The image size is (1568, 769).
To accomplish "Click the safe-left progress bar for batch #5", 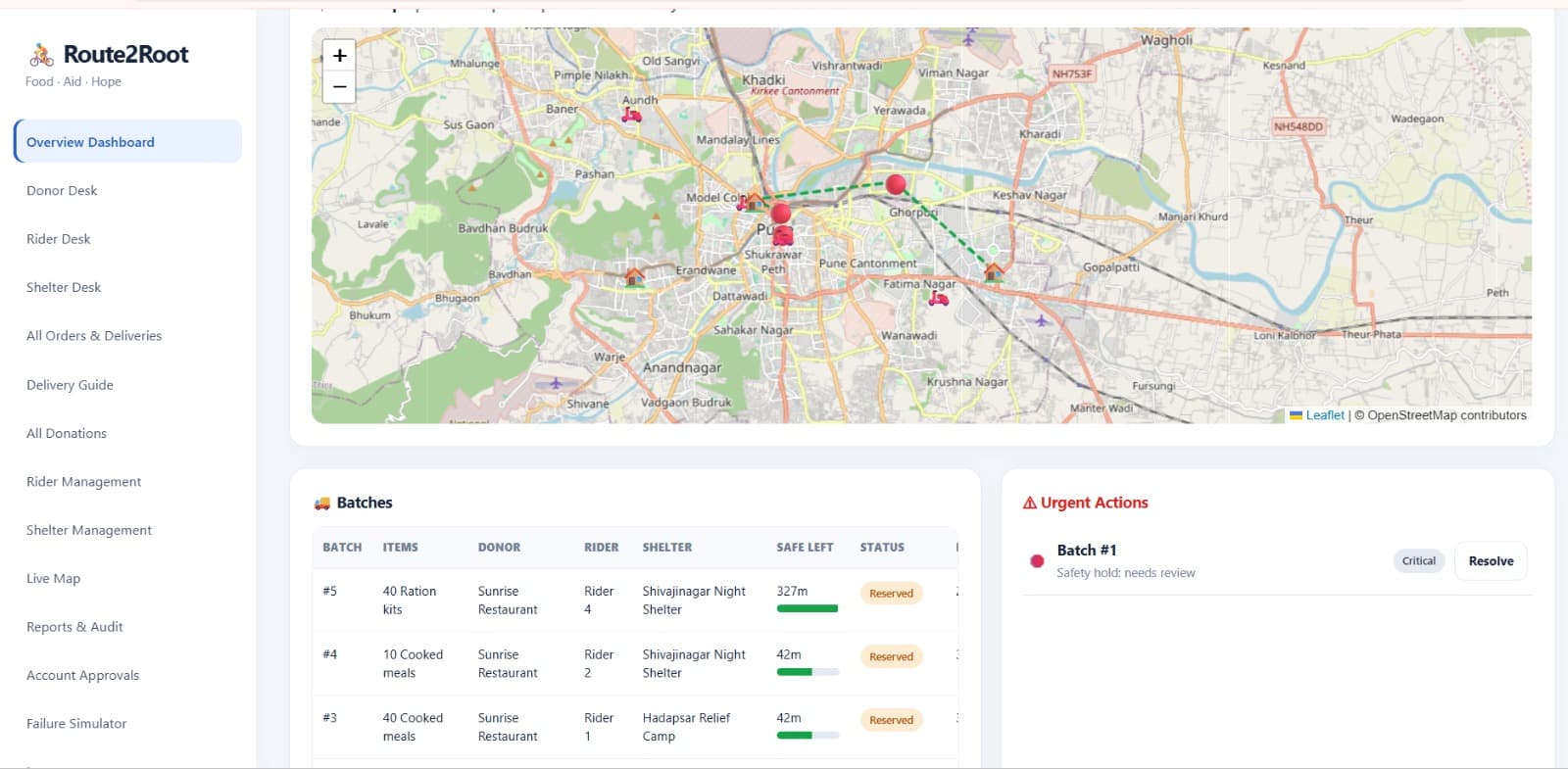I will (808, 608).
